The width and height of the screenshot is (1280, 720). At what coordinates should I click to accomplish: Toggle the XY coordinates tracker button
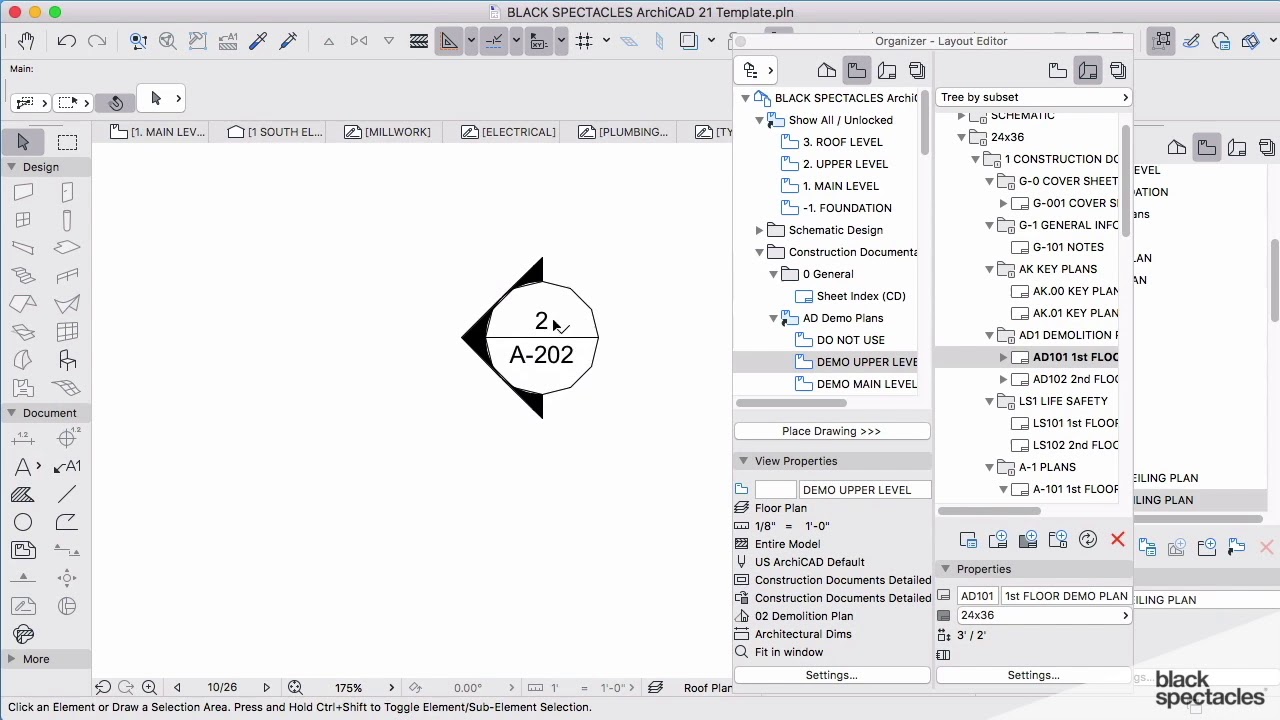click(539, 41)
